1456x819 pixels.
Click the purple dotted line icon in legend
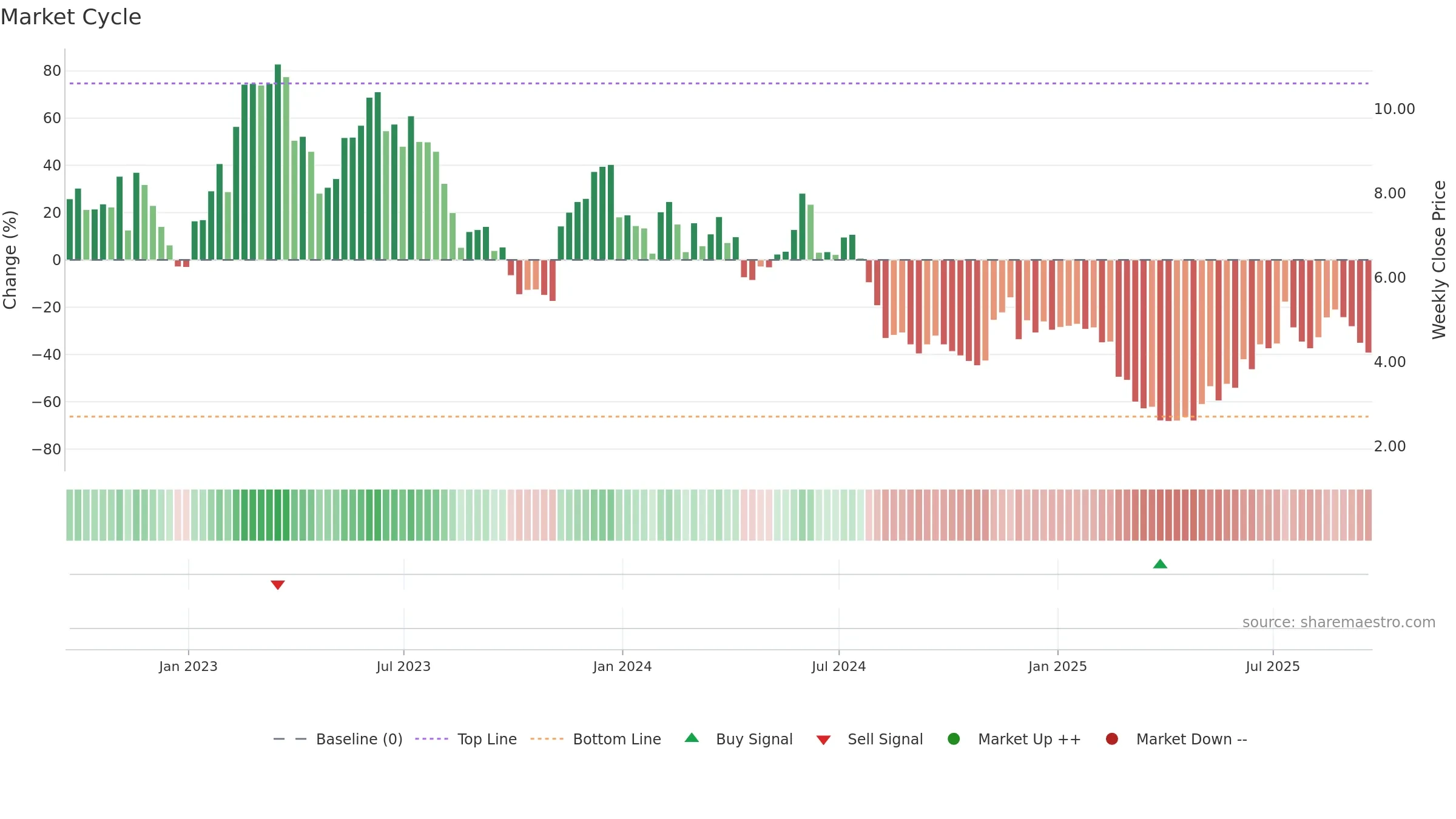[x=431, y=739]
